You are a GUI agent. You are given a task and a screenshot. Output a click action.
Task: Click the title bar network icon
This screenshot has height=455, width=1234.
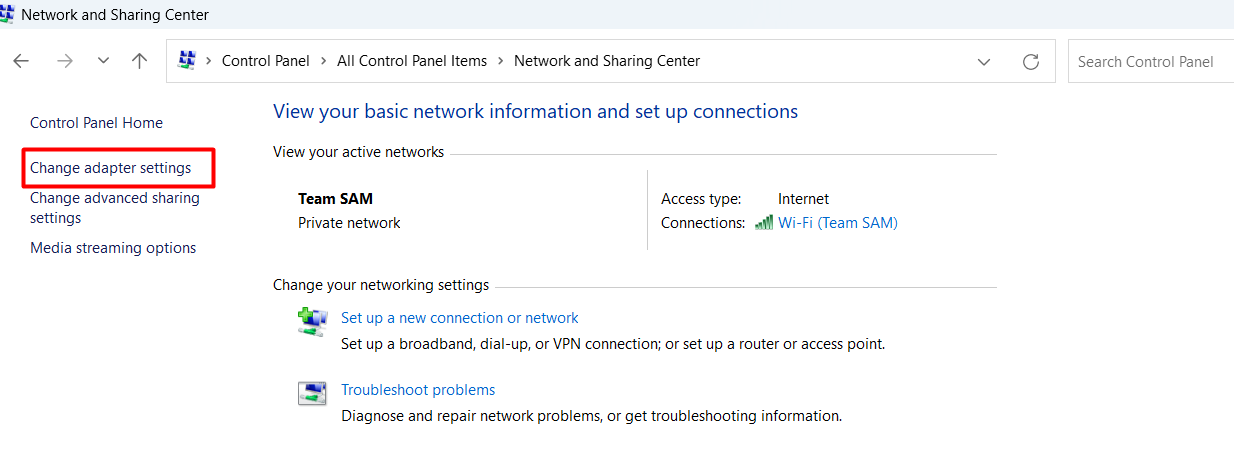click(7, 14)
